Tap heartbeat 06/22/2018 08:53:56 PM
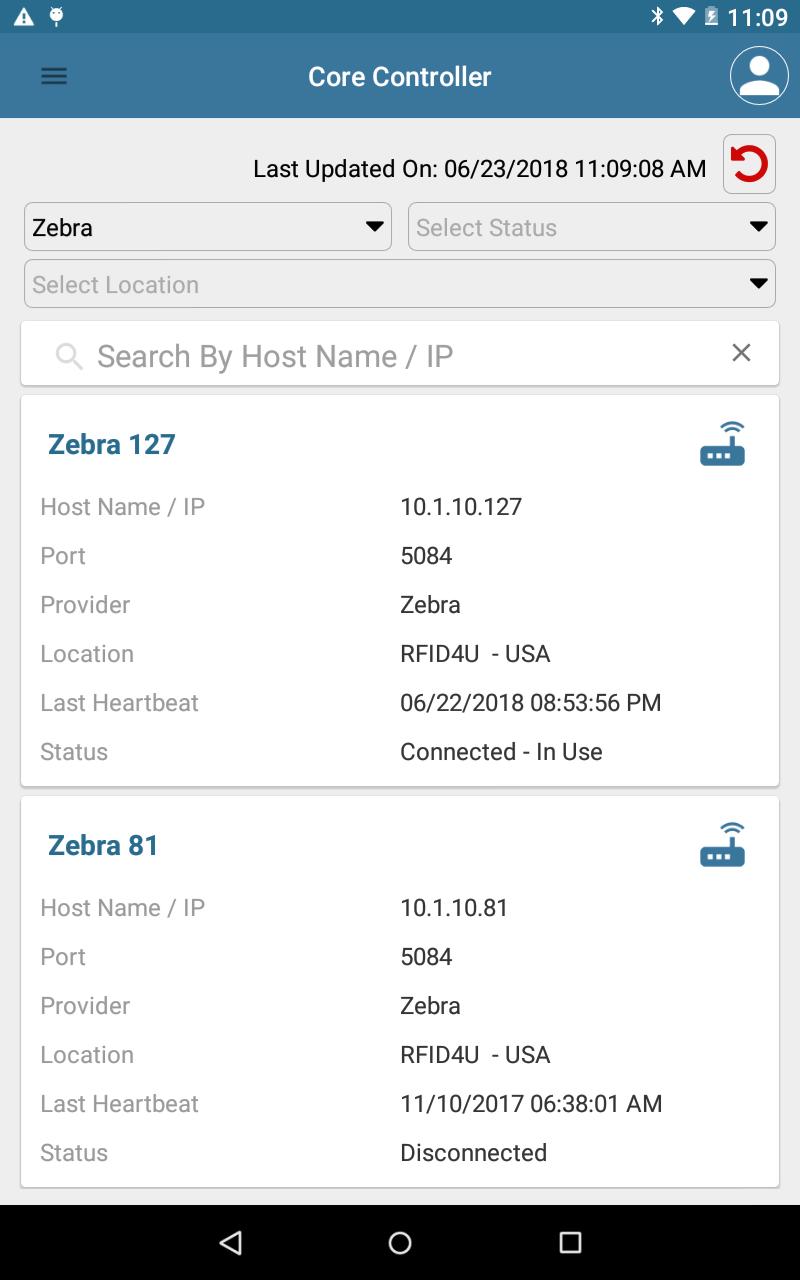Image resolution: width=800 pixels, height=1280 pixels. pos(530,703)
